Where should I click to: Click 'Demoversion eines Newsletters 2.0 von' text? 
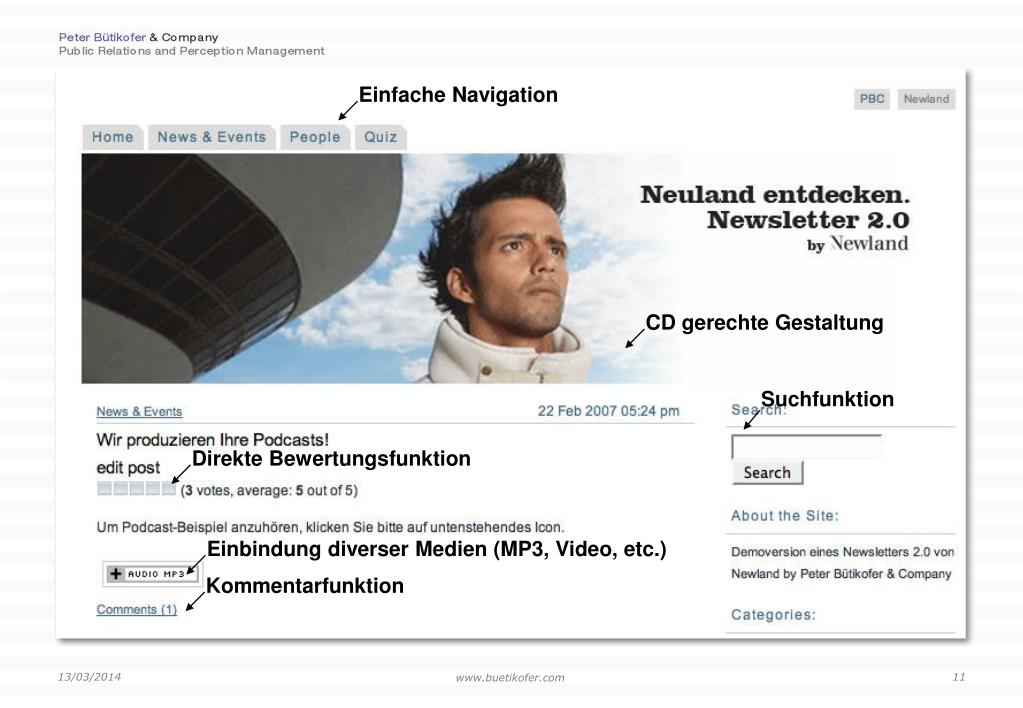pyautogui.click(x=842, y=552)
